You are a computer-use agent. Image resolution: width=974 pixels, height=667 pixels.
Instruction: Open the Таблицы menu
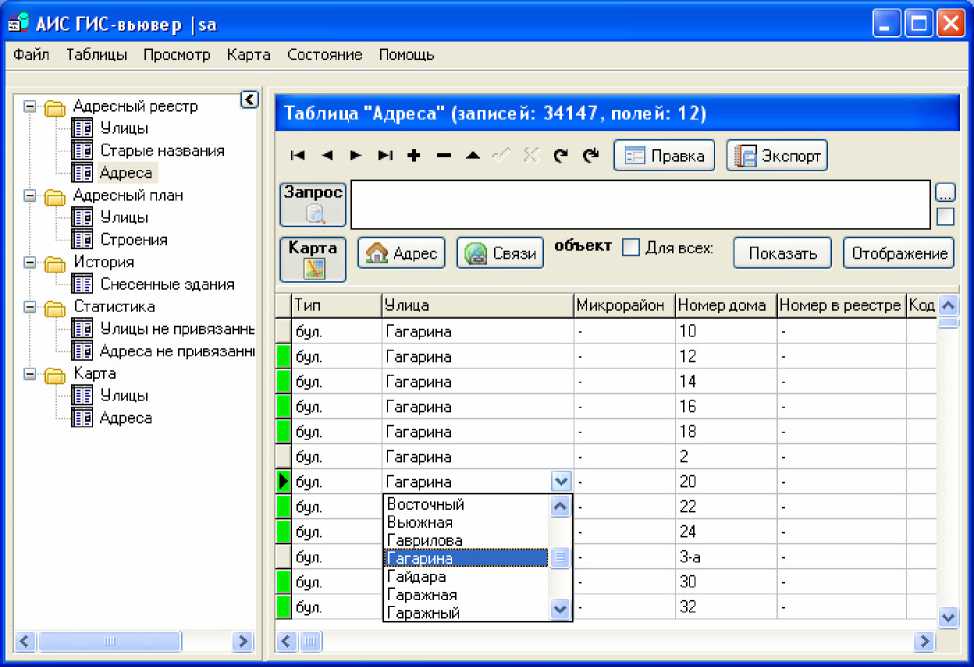click(x=96, y=55)
